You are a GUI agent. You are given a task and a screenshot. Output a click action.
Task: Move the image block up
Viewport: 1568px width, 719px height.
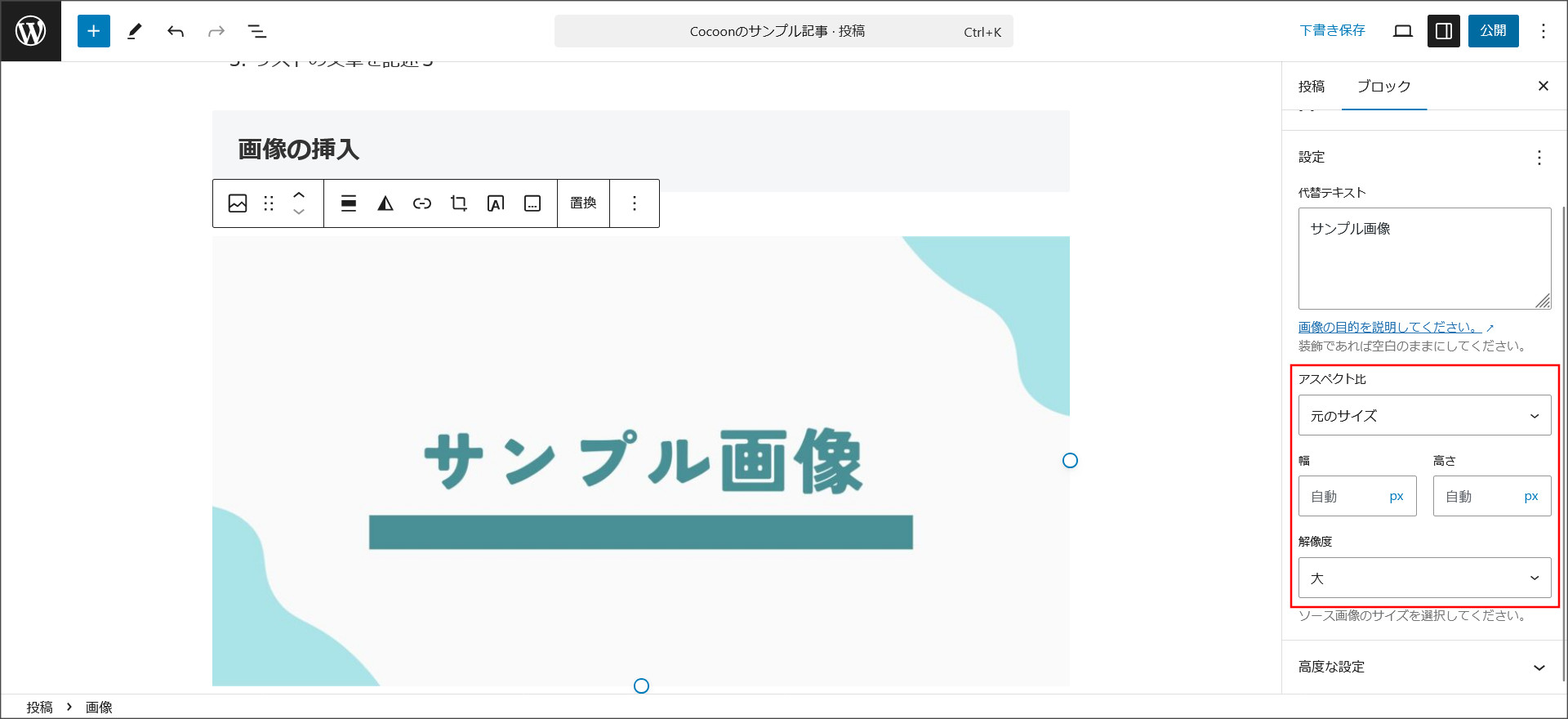[x=299, y=194]
